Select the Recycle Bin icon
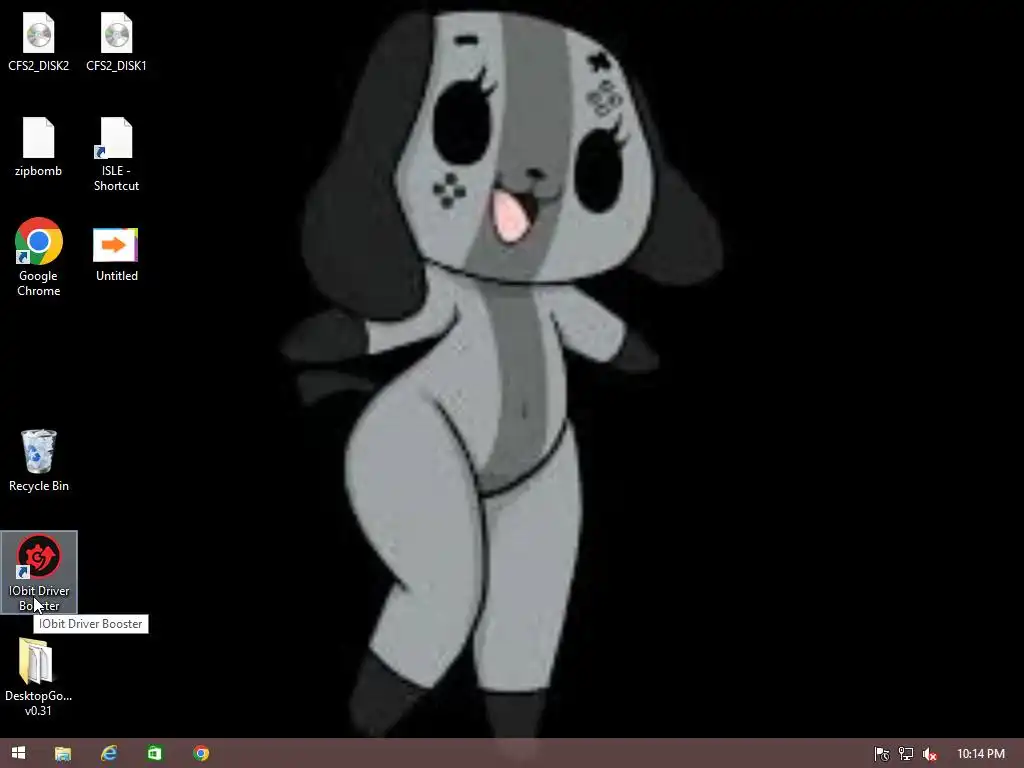 (39, 451)
